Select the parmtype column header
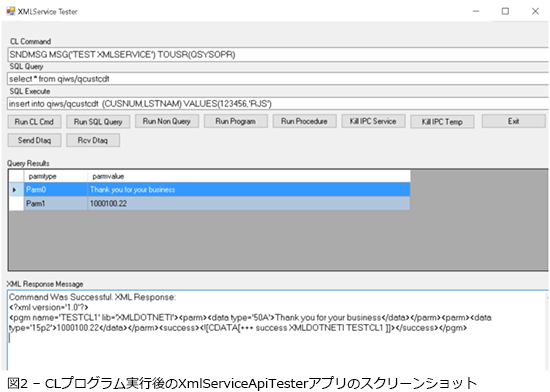The height and width of the screenshot is (392, 550). point(55,176)
